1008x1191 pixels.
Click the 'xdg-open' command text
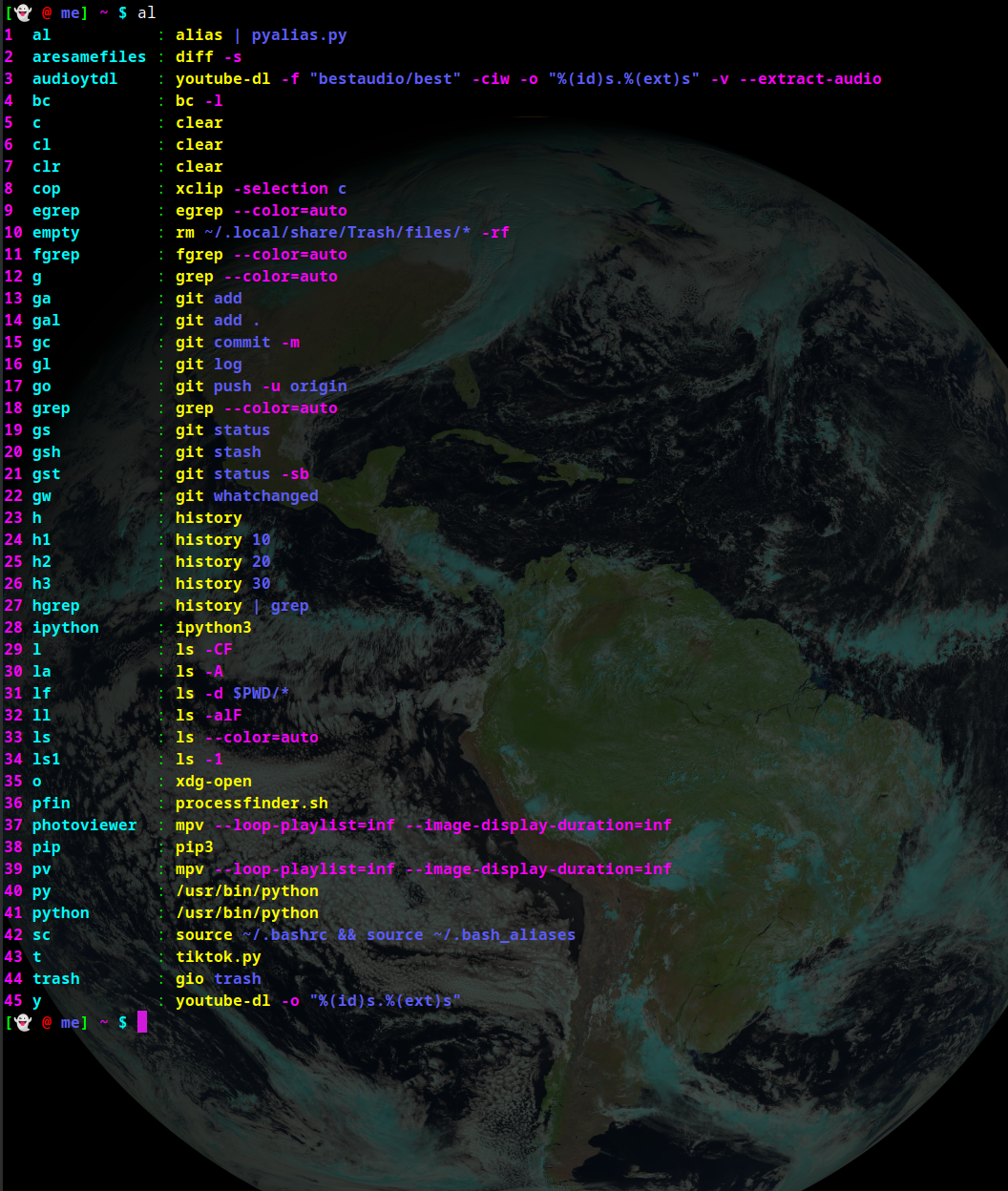click(213, 781)
